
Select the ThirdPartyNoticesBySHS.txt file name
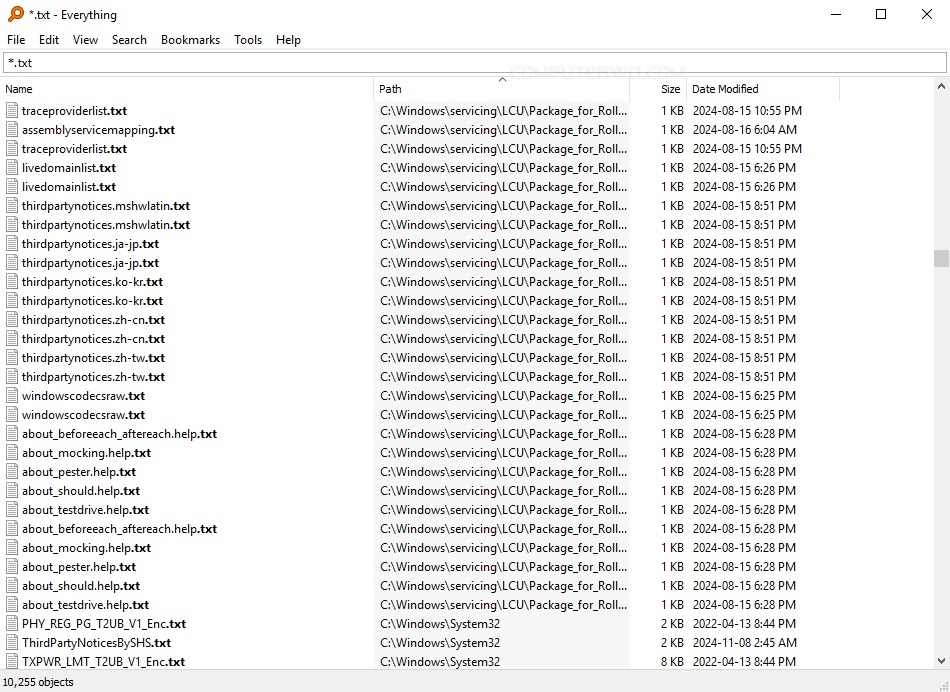(96, 642)
